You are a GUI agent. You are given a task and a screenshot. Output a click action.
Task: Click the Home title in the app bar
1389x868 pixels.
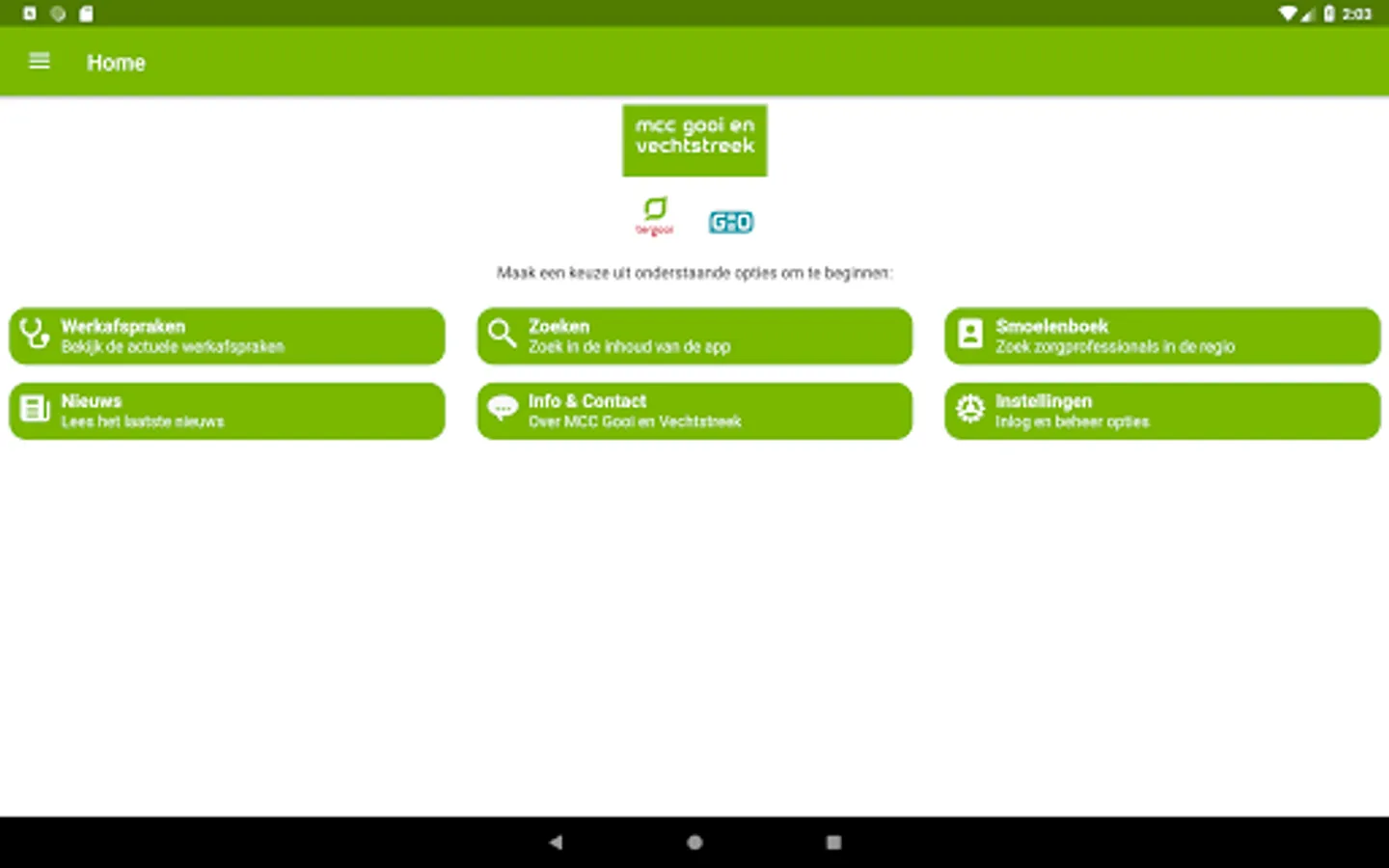116,63
